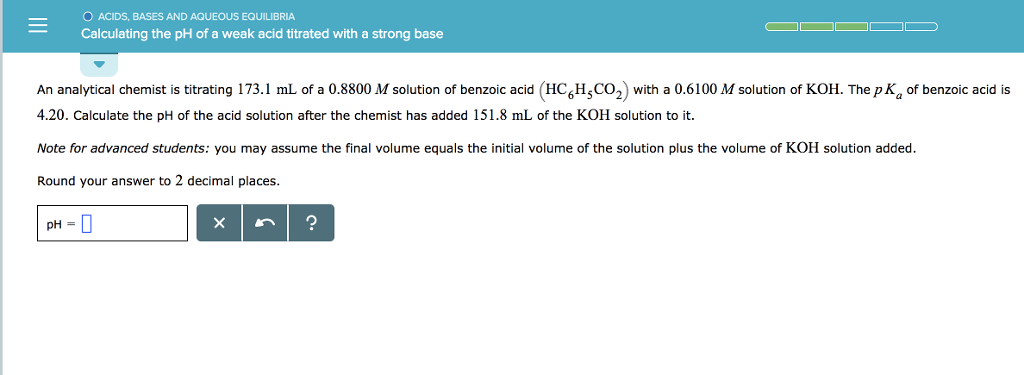Open the hamburger navigation menu
This screenshot has height=375, width=1024.
(38, 25)
